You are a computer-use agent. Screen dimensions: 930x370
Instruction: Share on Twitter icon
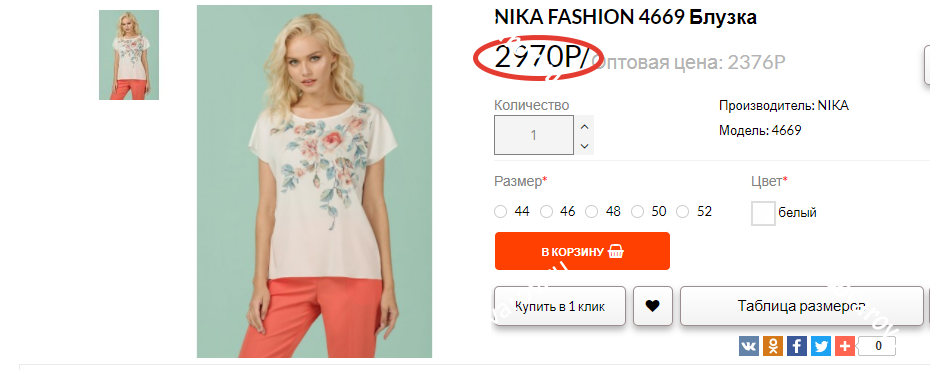[x=821, y=346]
